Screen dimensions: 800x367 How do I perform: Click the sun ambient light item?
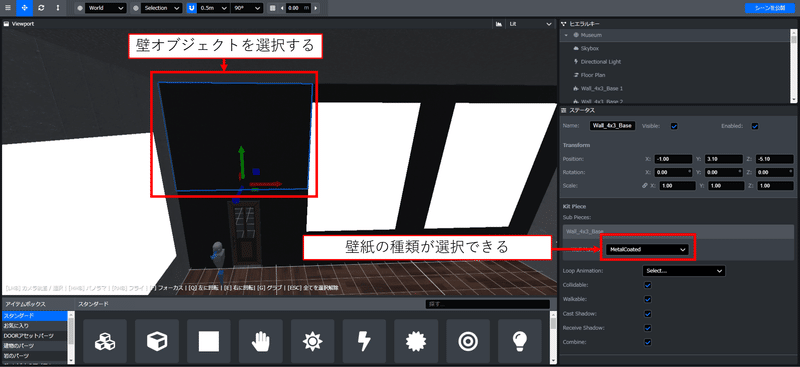[312, 341]
